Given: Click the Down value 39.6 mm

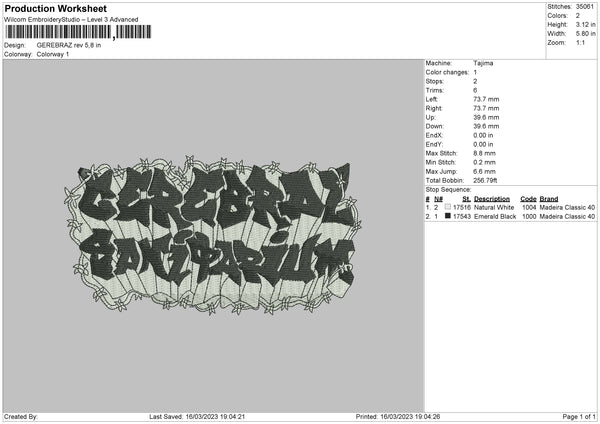Looking at the screenshot, I should tap(486, 126).
